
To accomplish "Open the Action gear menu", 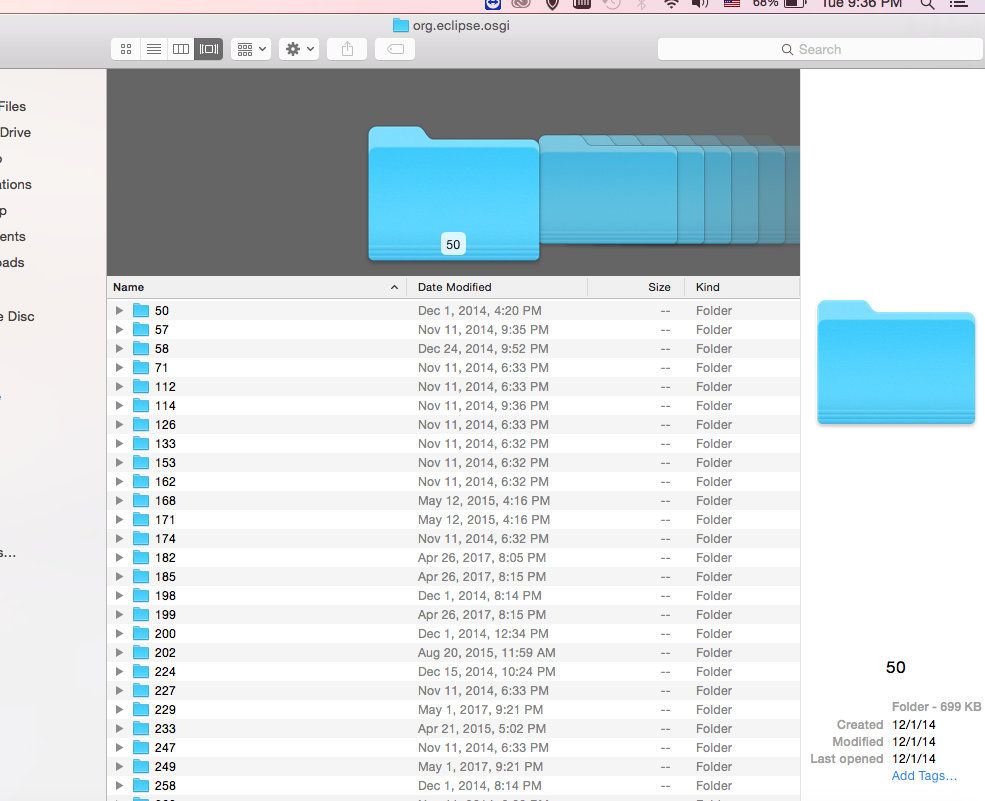I will (x=298, y=49).
